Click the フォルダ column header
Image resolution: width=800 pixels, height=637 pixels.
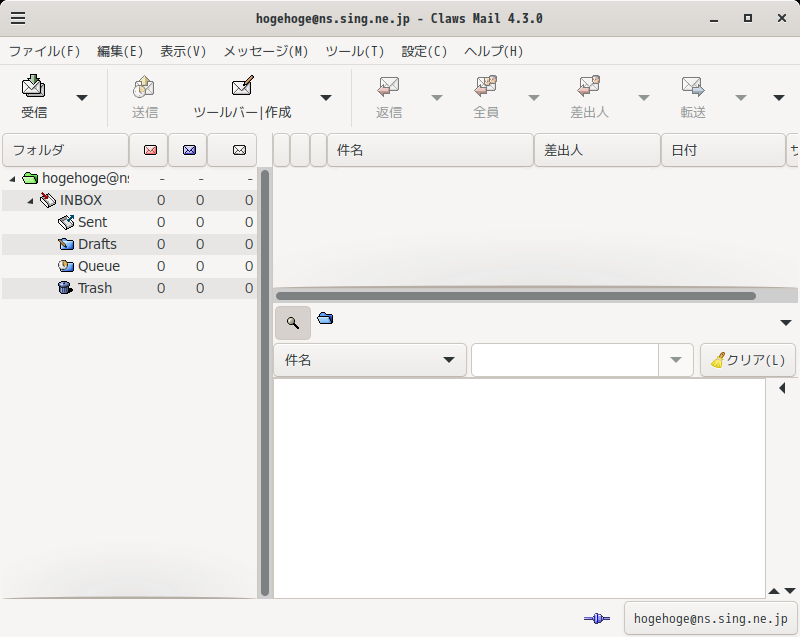pos(65,150)
